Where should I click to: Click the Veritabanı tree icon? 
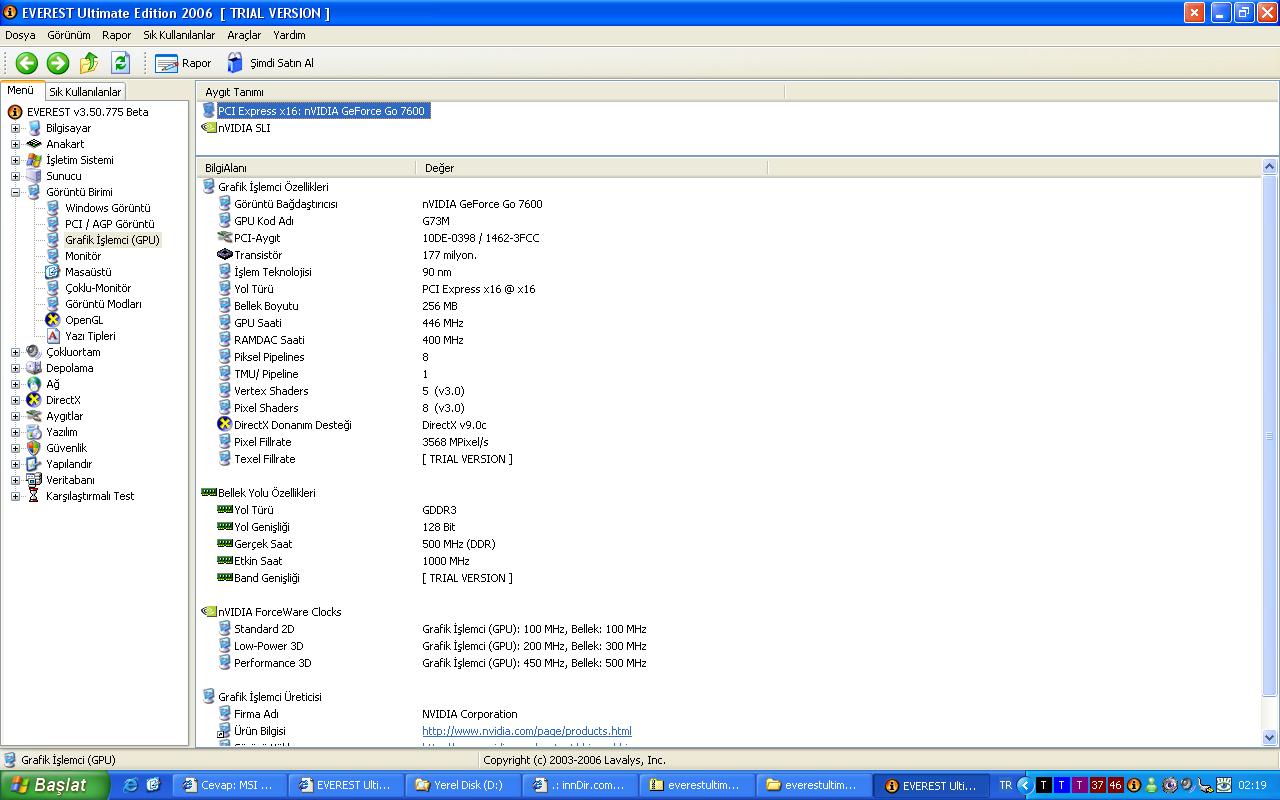pos(34,480)
